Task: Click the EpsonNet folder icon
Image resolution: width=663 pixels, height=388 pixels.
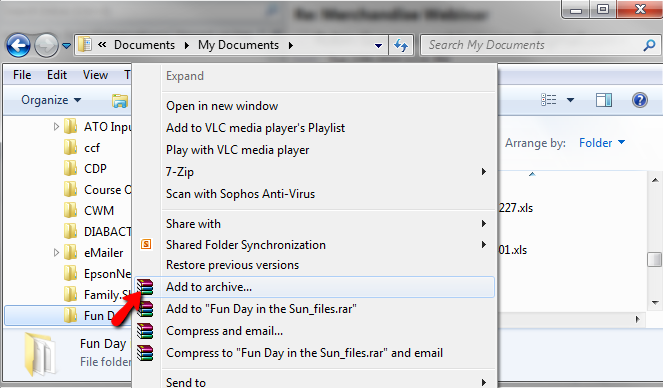Action: (71, 273)
